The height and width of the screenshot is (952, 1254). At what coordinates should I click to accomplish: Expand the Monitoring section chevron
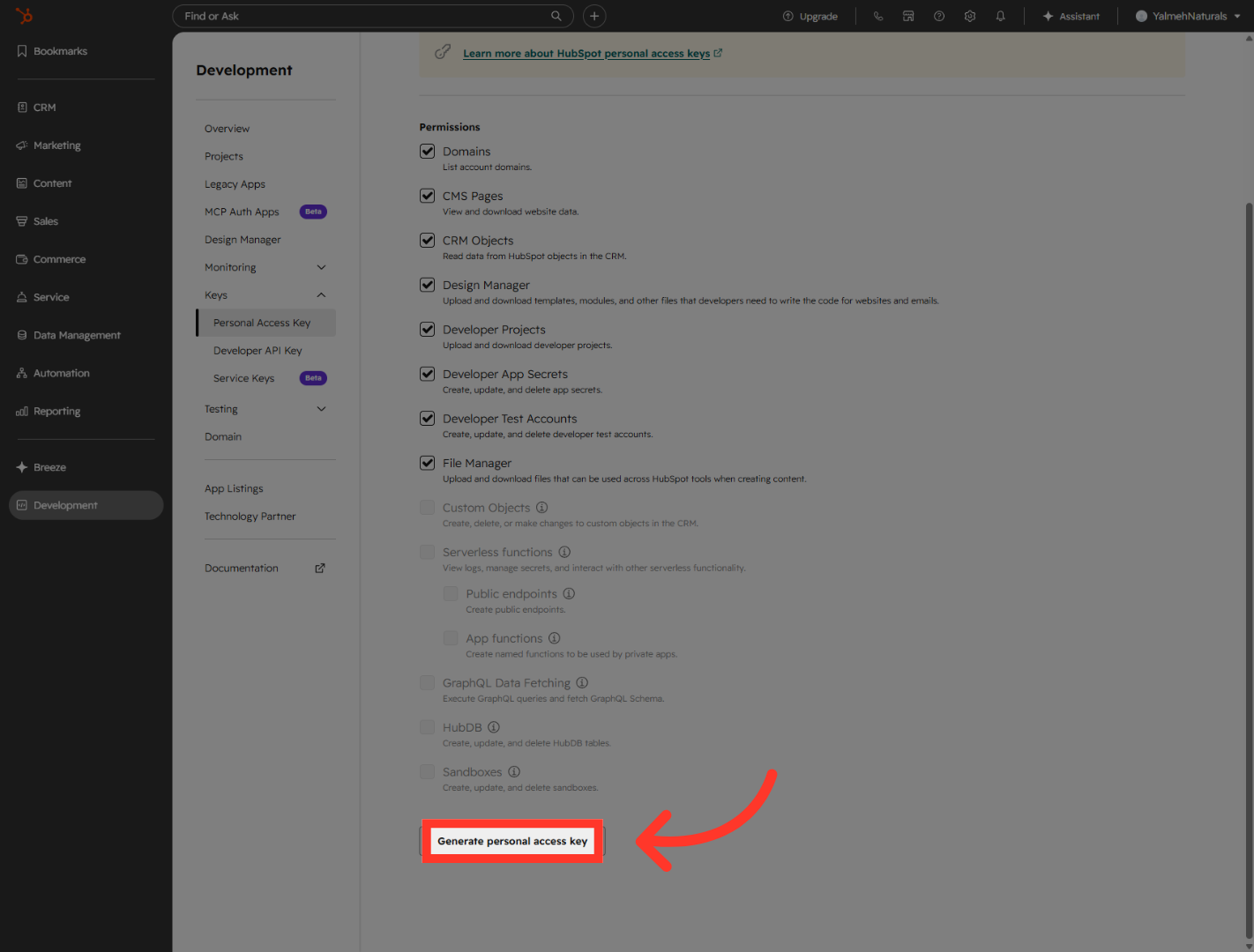coord(321,267)
